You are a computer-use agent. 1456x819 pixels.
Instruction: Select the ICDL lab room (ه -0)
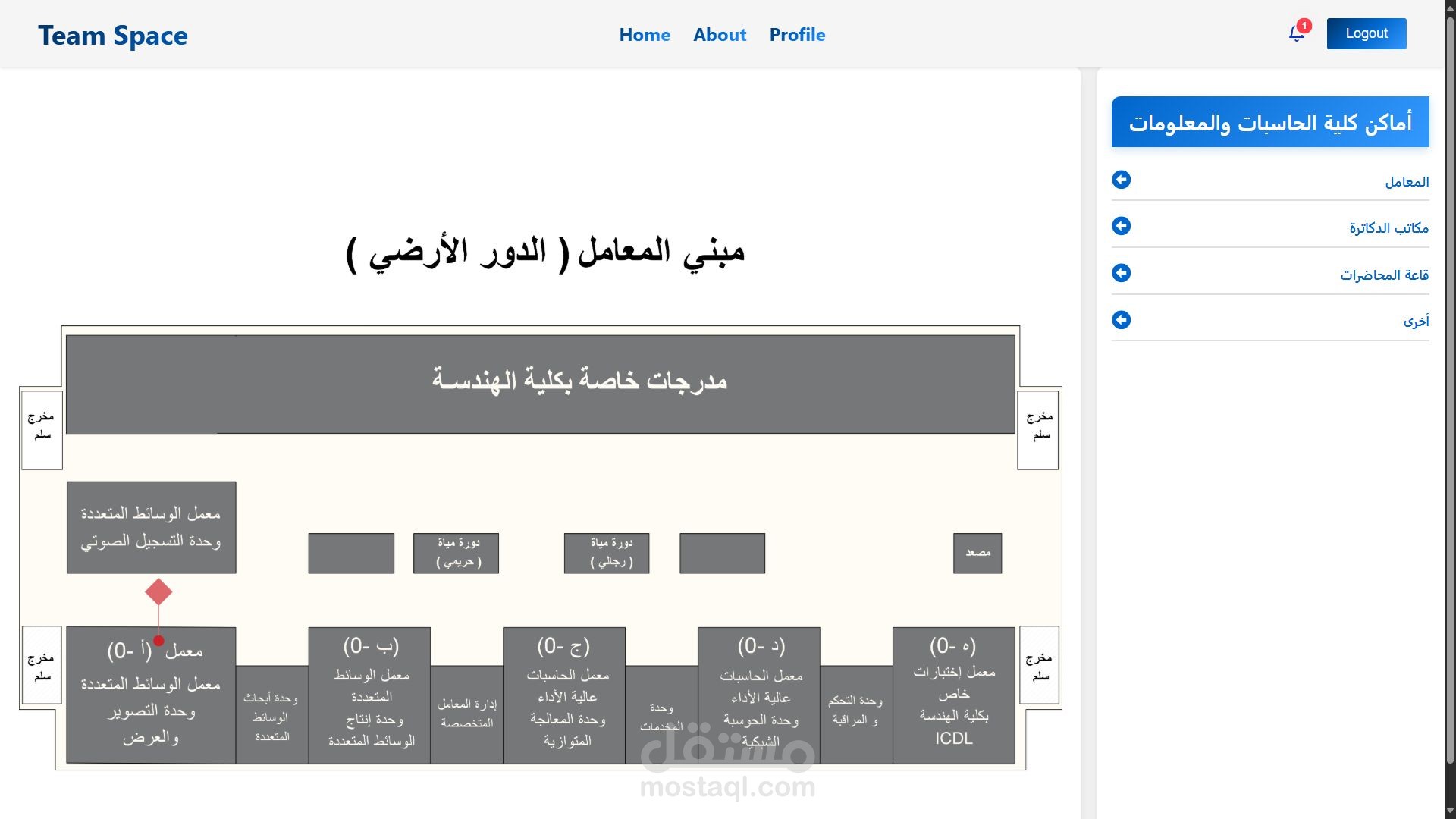[x=953, y=695]
